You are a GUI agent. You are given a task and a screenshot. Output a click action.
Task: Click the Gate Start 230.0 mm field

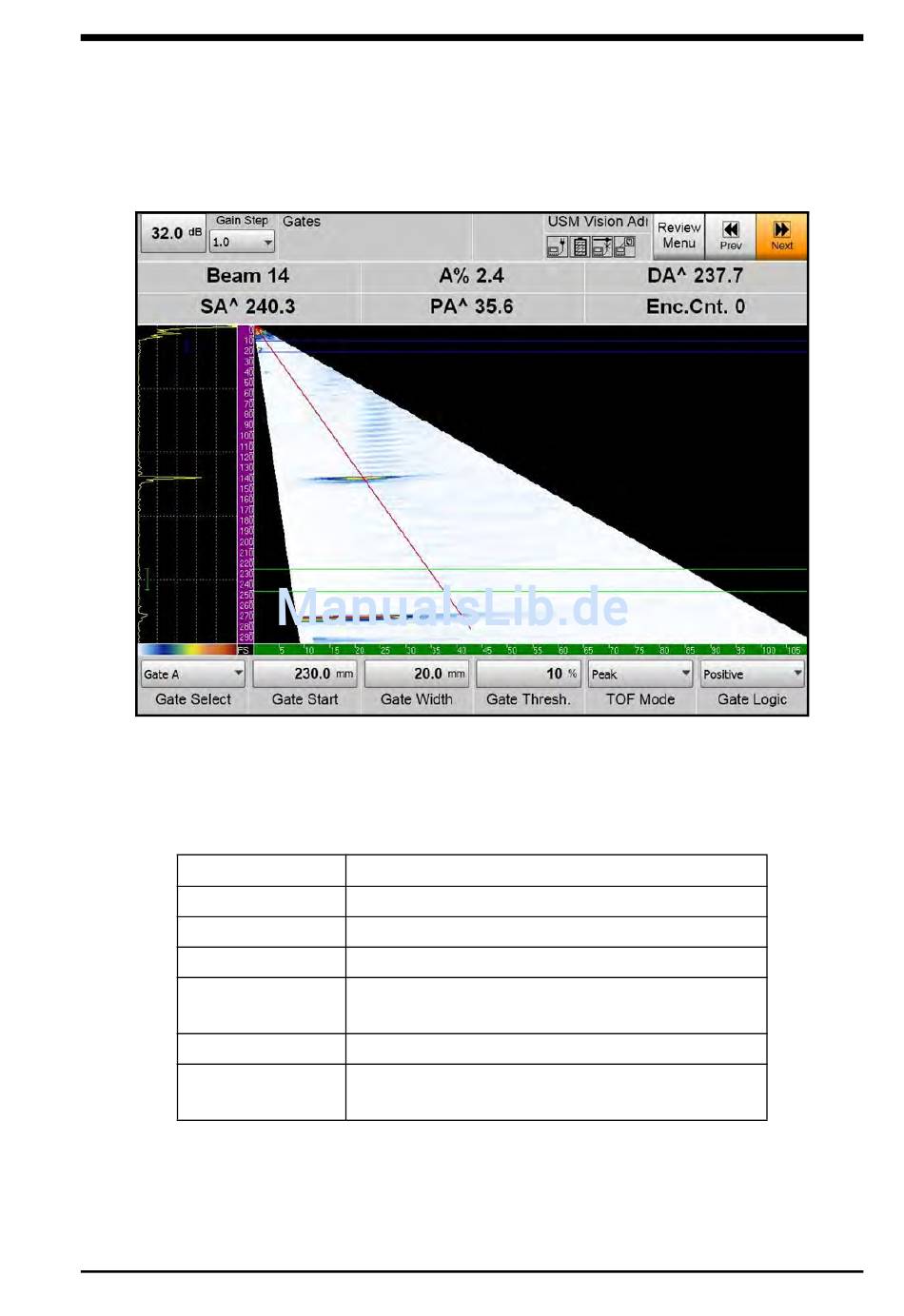click(305, 674)
